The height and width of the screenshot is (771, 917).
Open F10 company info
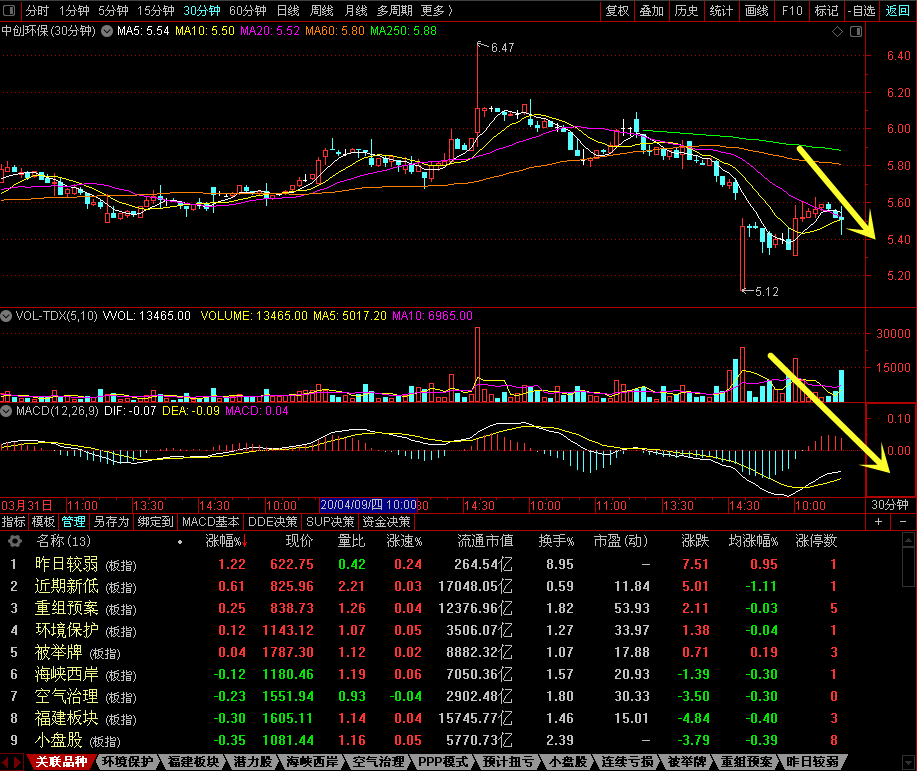point(792,11)
